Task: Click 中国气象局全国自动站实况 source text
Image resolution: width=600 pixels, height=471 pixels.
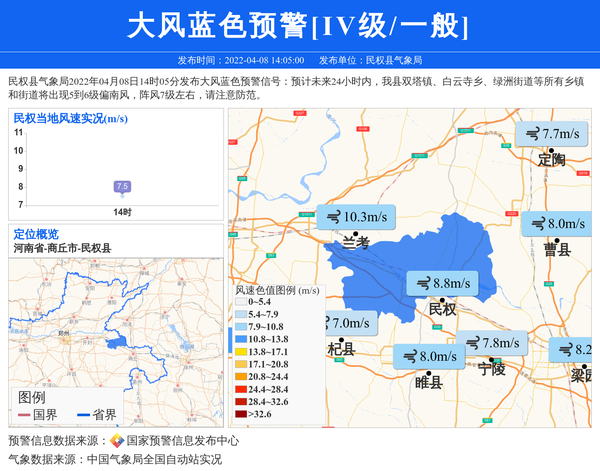Action: click(155, 459)
